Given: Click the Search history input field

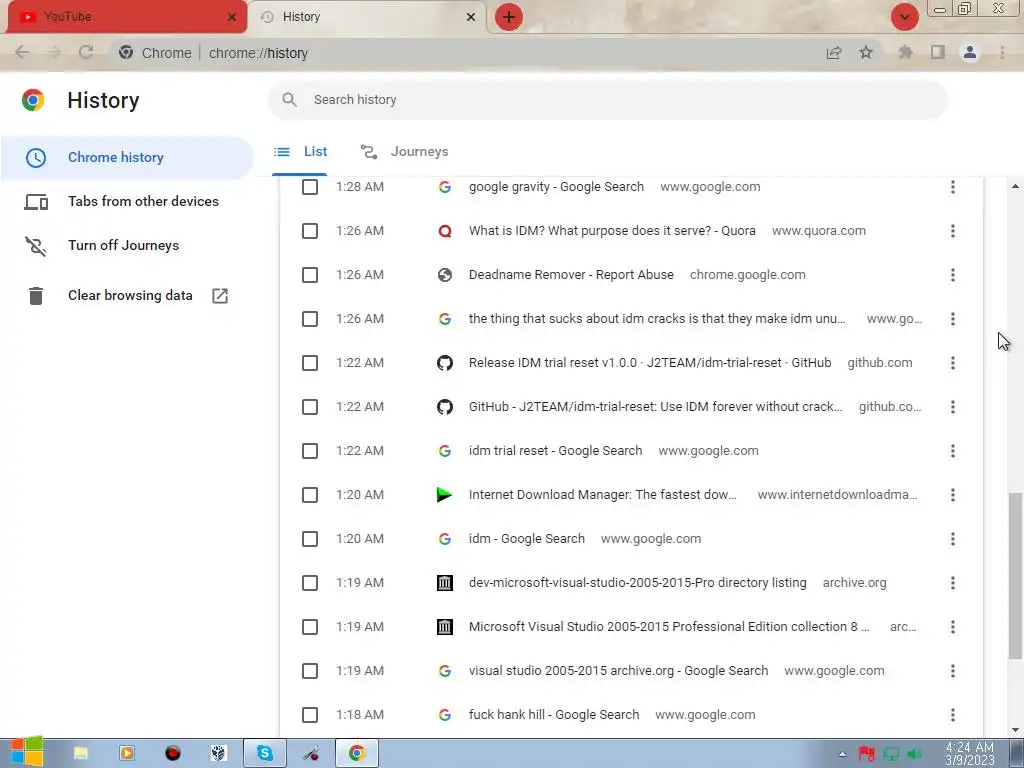Looking at the screenshot, I should (607, 100).
